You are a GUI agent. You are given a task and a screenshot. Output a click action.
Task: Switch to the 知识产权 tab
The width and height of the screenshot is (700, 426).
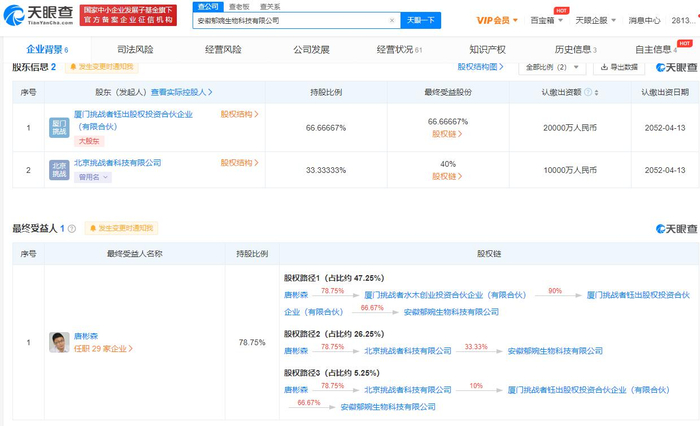[487, 49]
